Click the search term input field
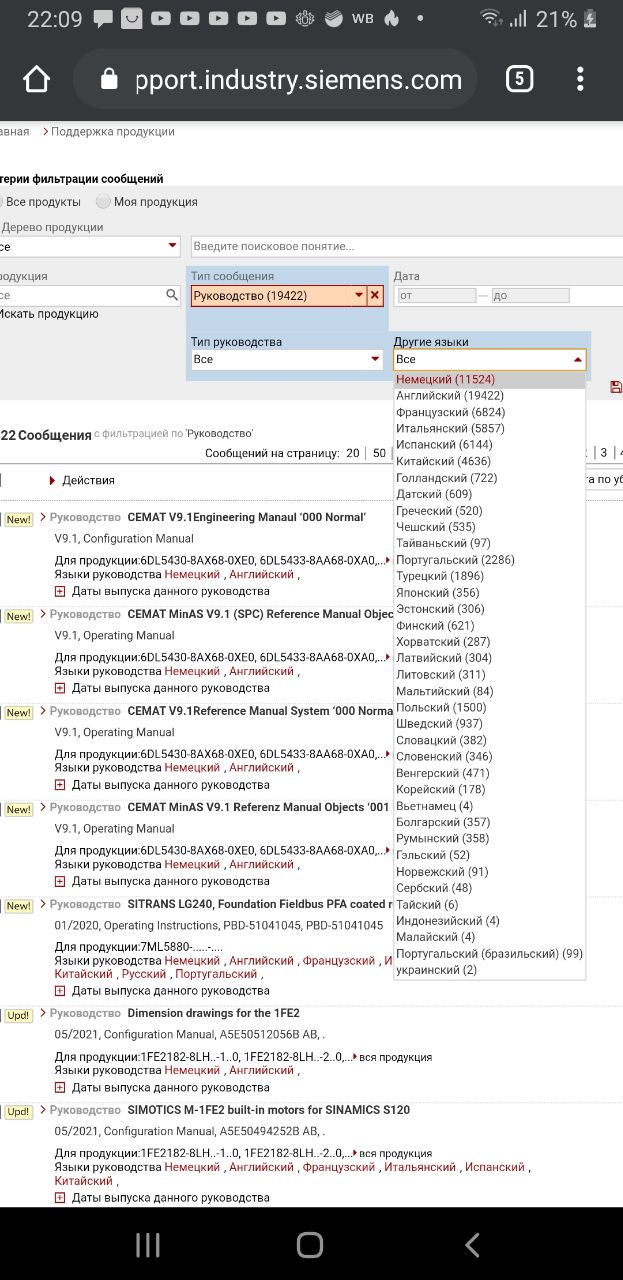The height and width of the screenshot is (1280, 623). 406,246
